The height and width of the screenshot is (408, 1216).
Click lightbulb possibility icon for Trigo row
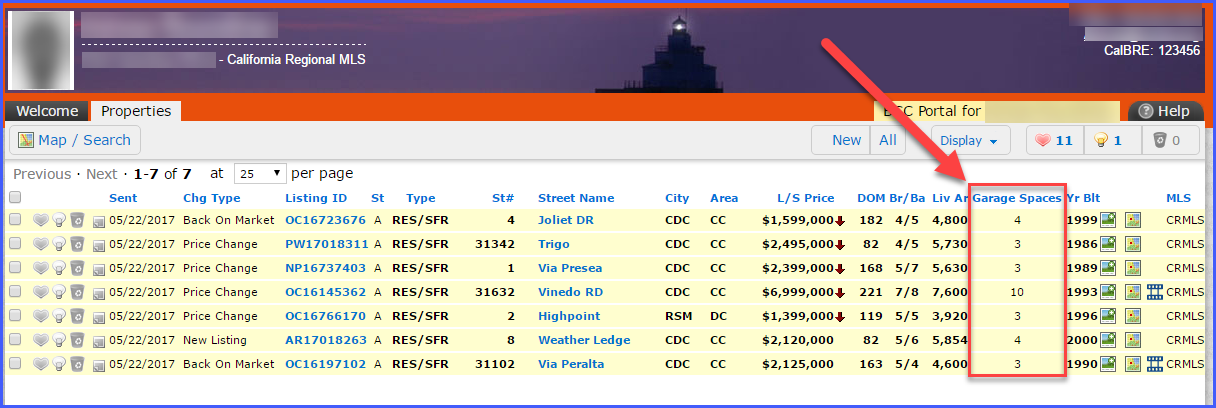coord(59,244)
